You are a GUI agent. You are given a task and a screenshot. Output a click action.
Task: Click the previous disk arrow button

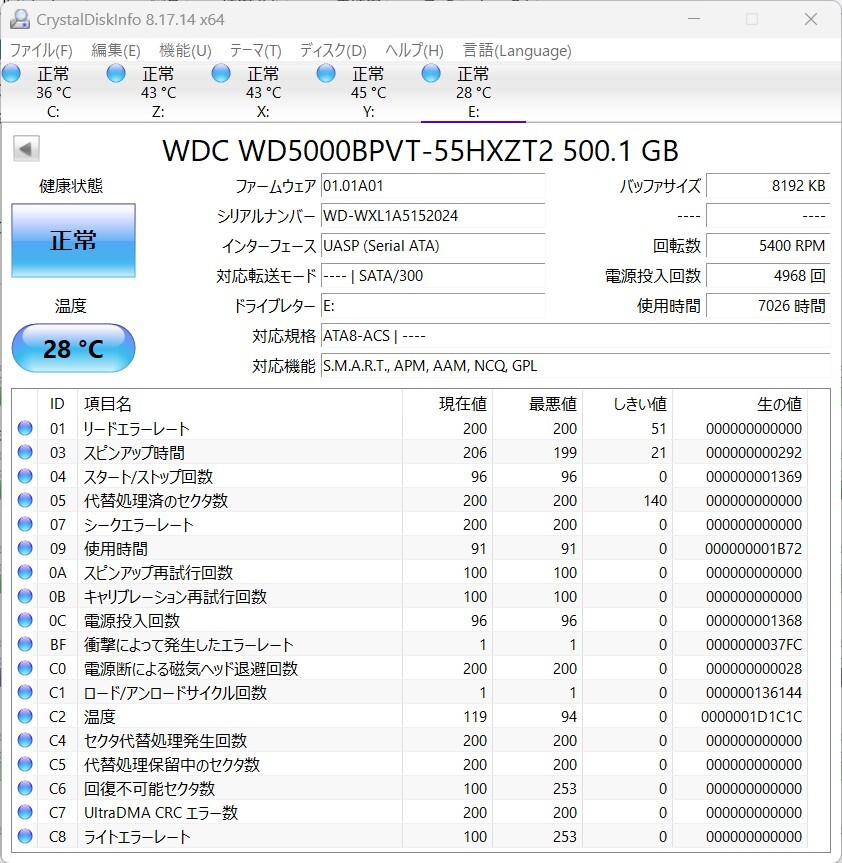pyautogui.click(x=26, y=149)
